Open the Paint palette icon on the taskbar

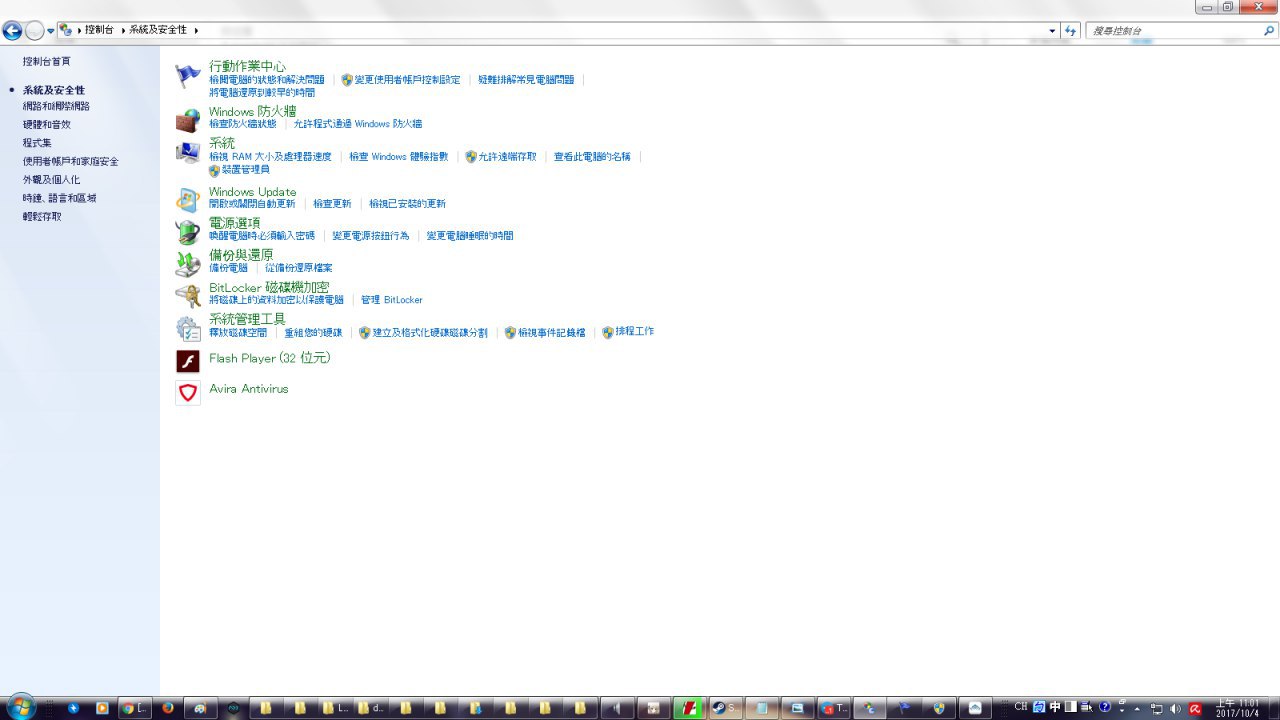201,708
